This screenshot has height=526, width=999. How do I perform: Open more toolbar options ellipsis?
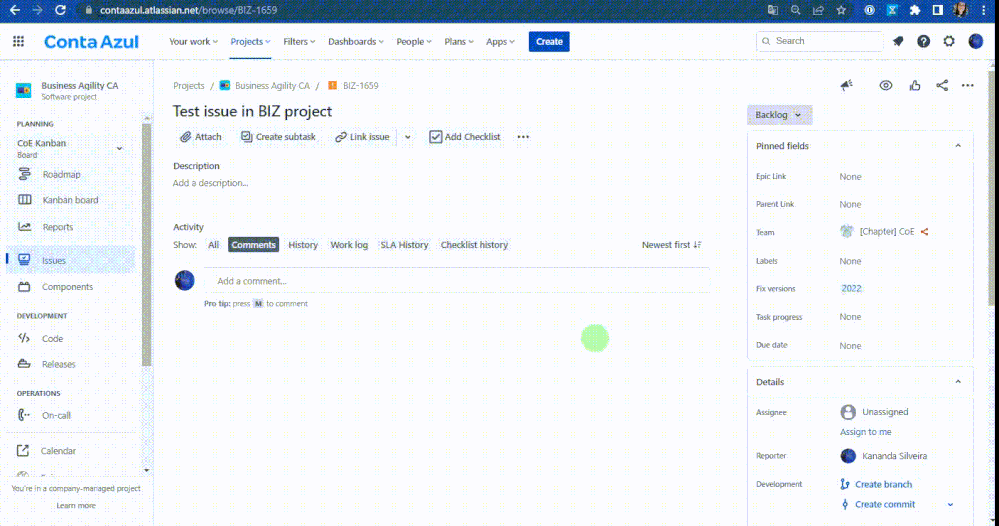pyautogui.click(x=523, y=137)
